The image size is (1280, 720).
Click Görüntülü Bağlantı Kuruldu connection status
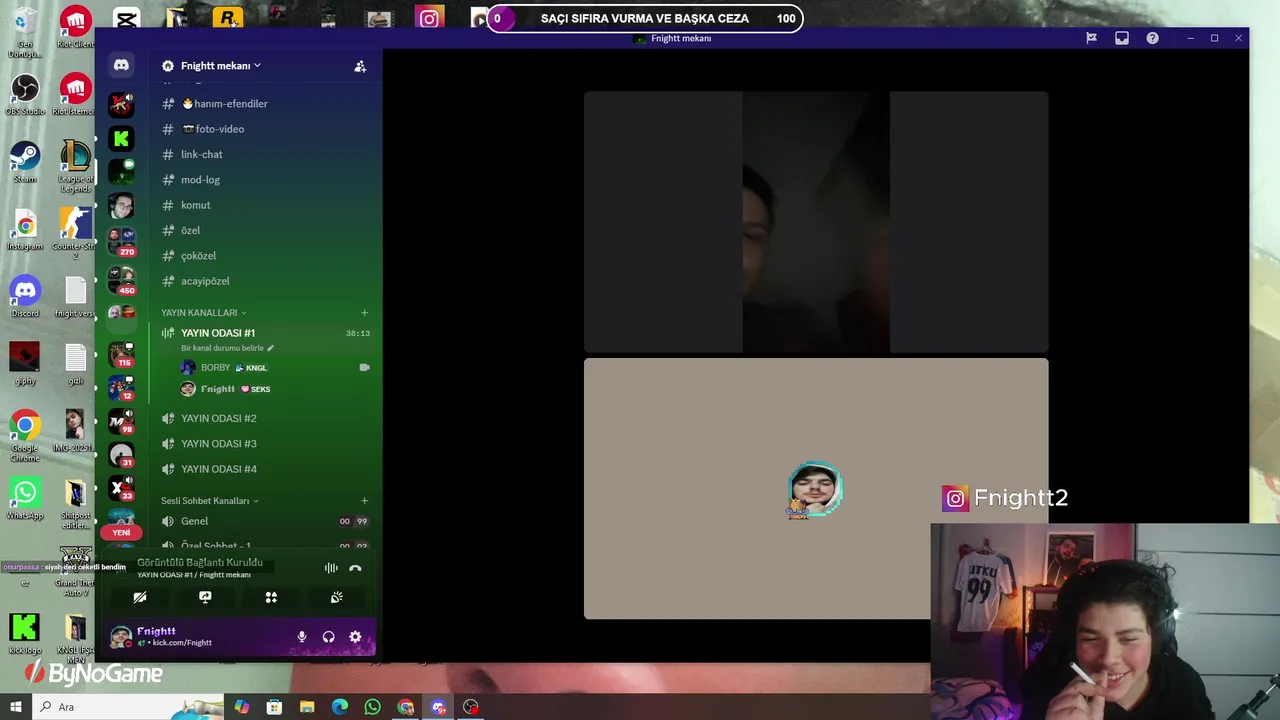pos(200,563)
